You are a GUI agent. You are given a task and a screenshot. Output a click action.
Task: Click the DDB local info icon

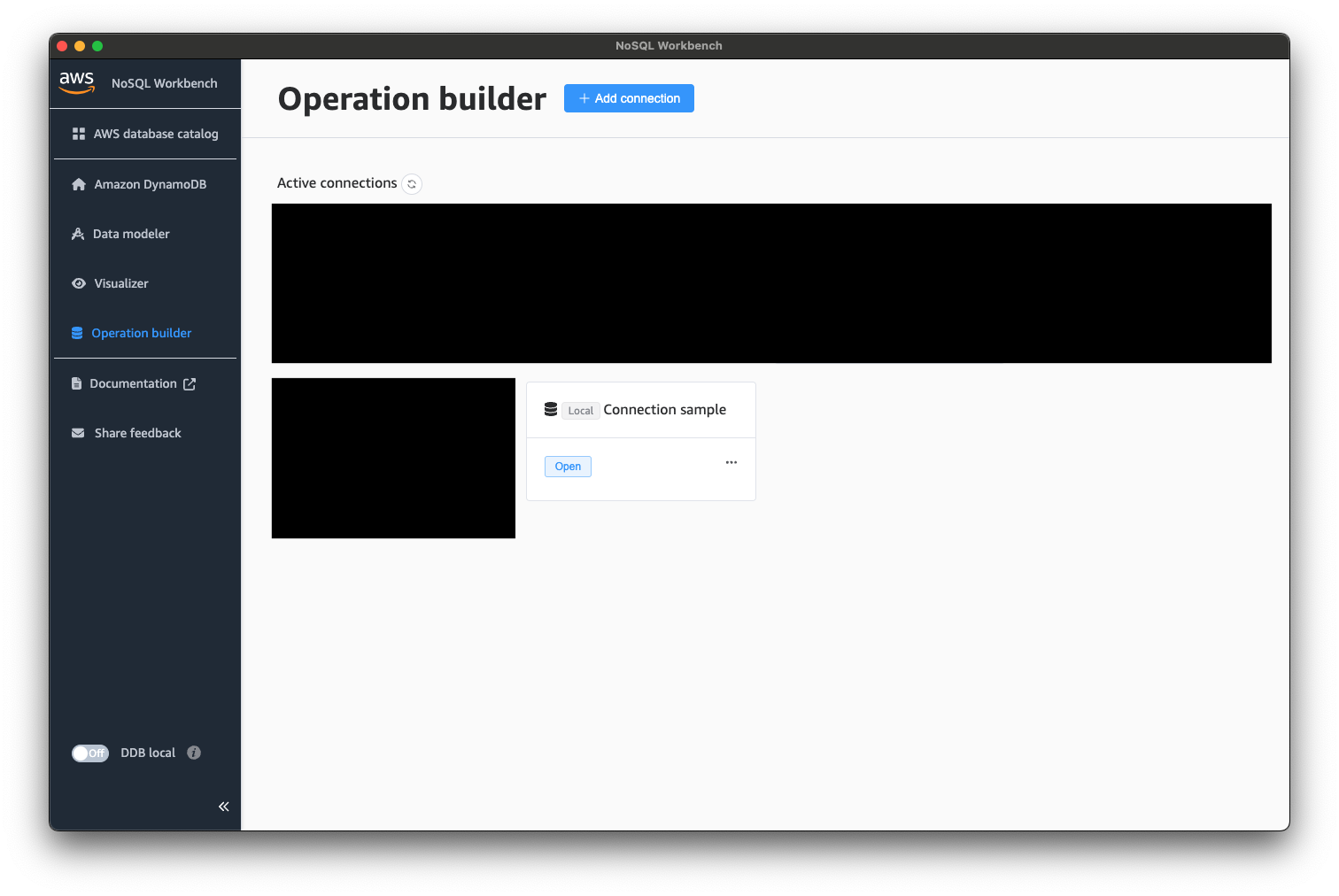pos(194,753)
